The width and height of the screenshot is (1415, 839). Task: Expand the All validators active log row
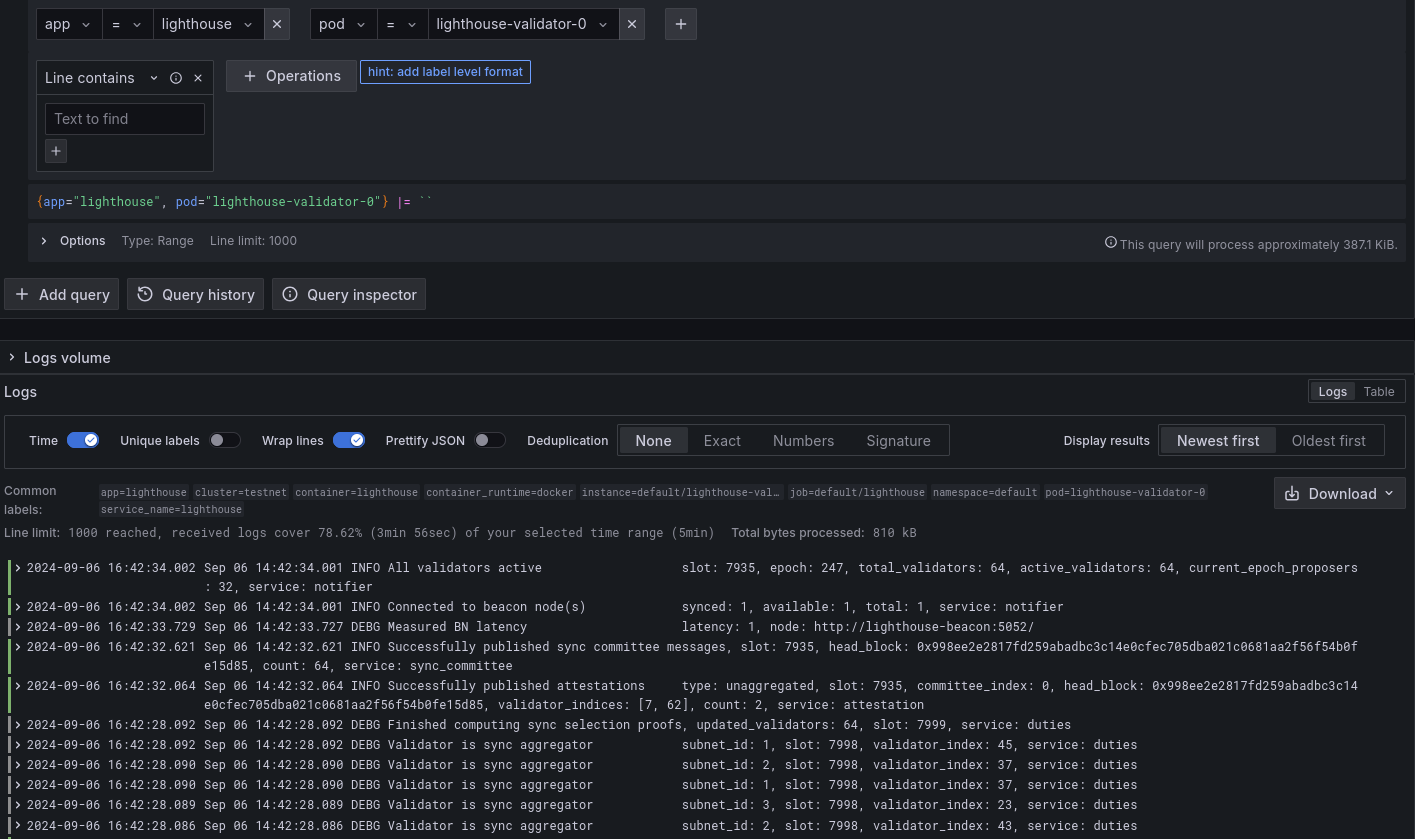click(18, 568)
